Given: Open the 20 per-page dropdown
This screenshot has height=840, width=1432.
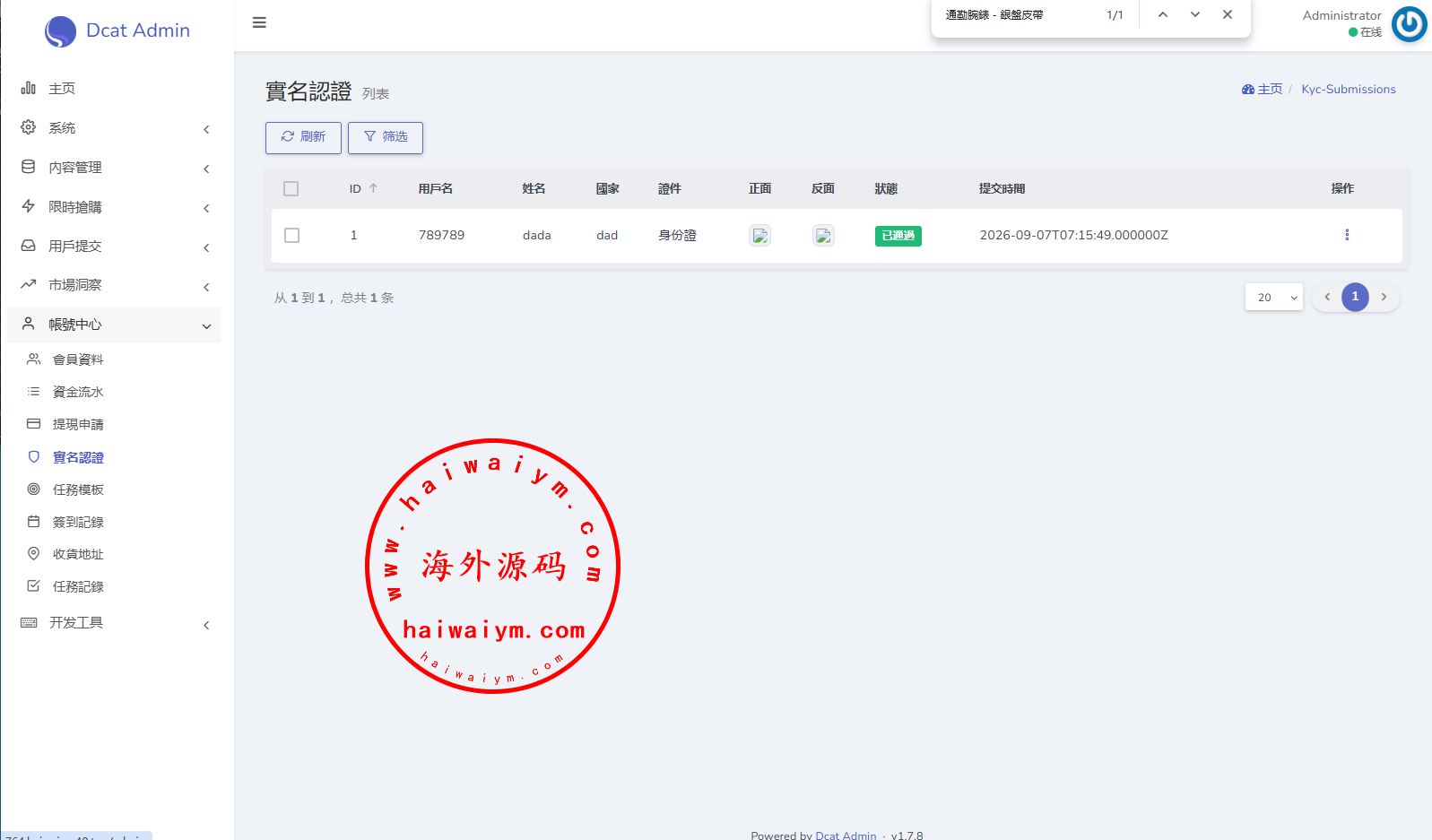Looking at the screenshot, I should (1273, 297).
